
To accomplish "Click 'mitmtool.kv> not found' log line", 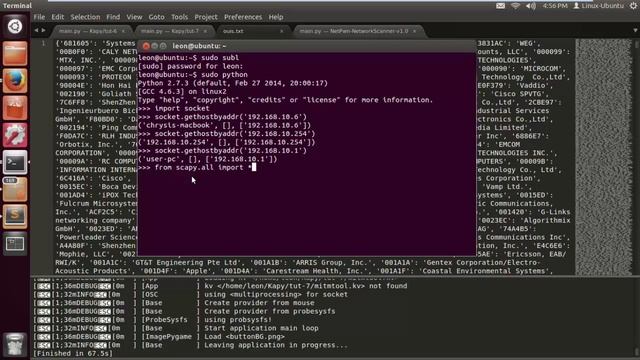I will point(306,286).
